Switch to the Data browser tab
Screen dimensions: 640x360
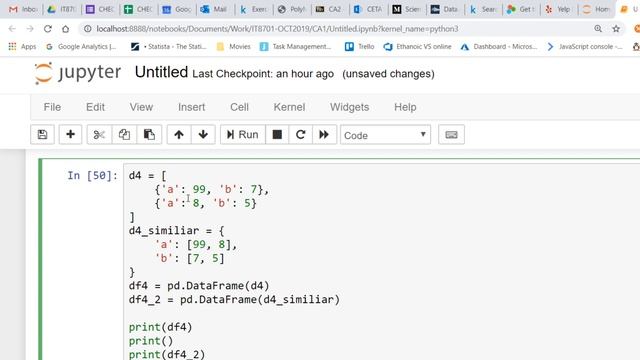445,9
